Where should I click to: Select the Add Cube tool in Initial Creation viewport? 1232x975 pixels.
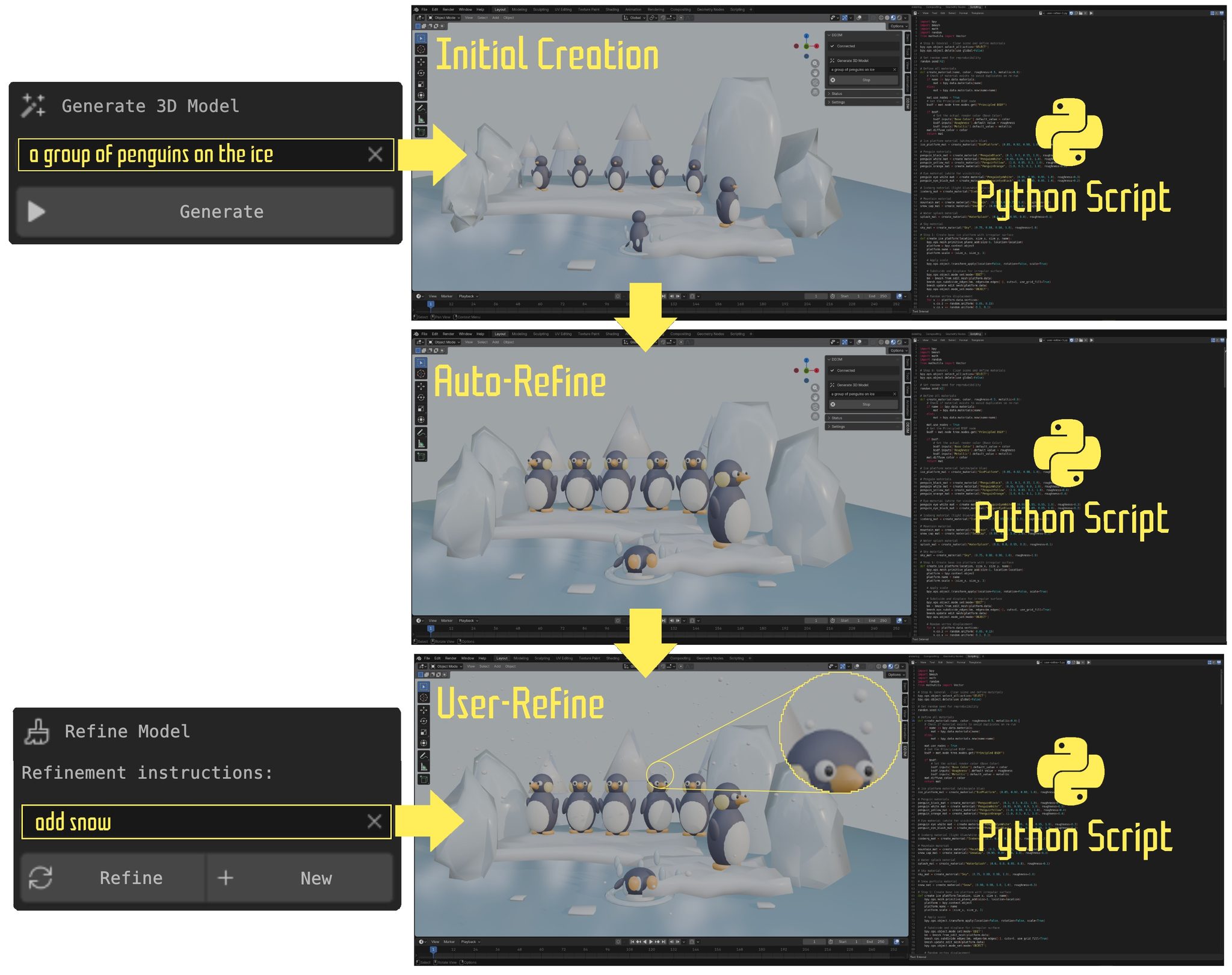[421, 132]
